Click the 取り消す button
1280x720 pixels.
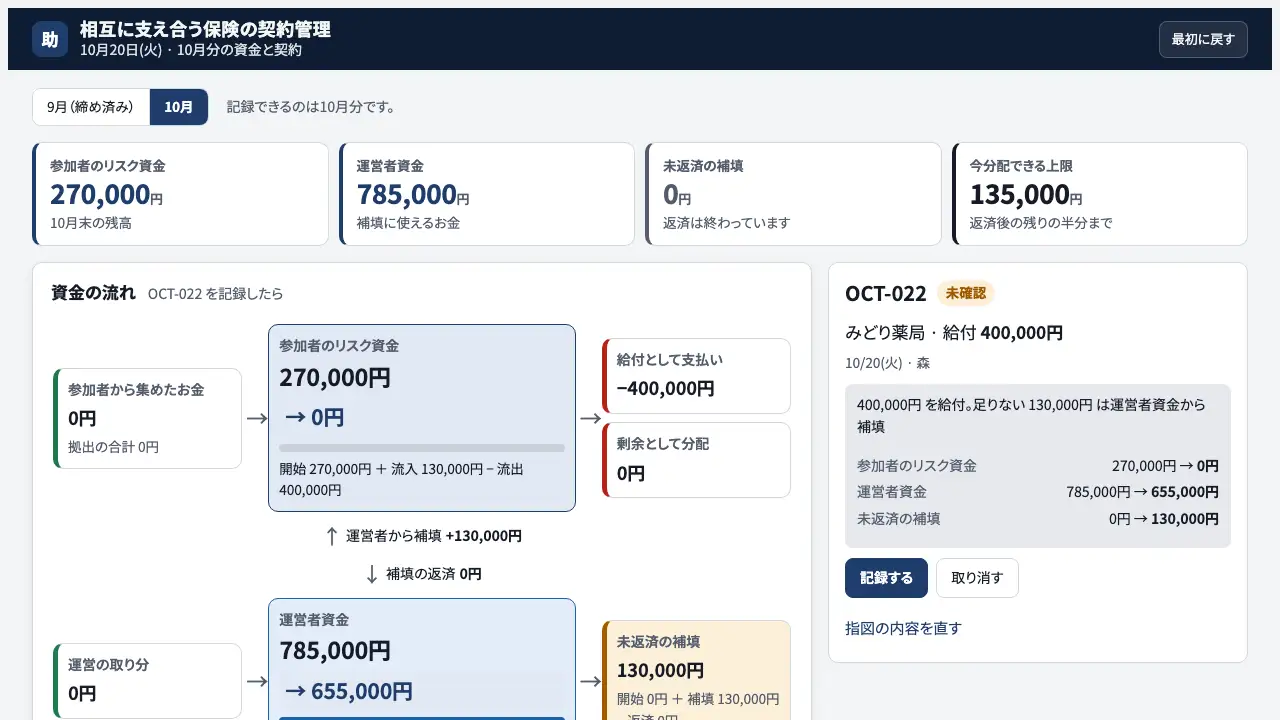pyautogui.click(x=977, y=578)
